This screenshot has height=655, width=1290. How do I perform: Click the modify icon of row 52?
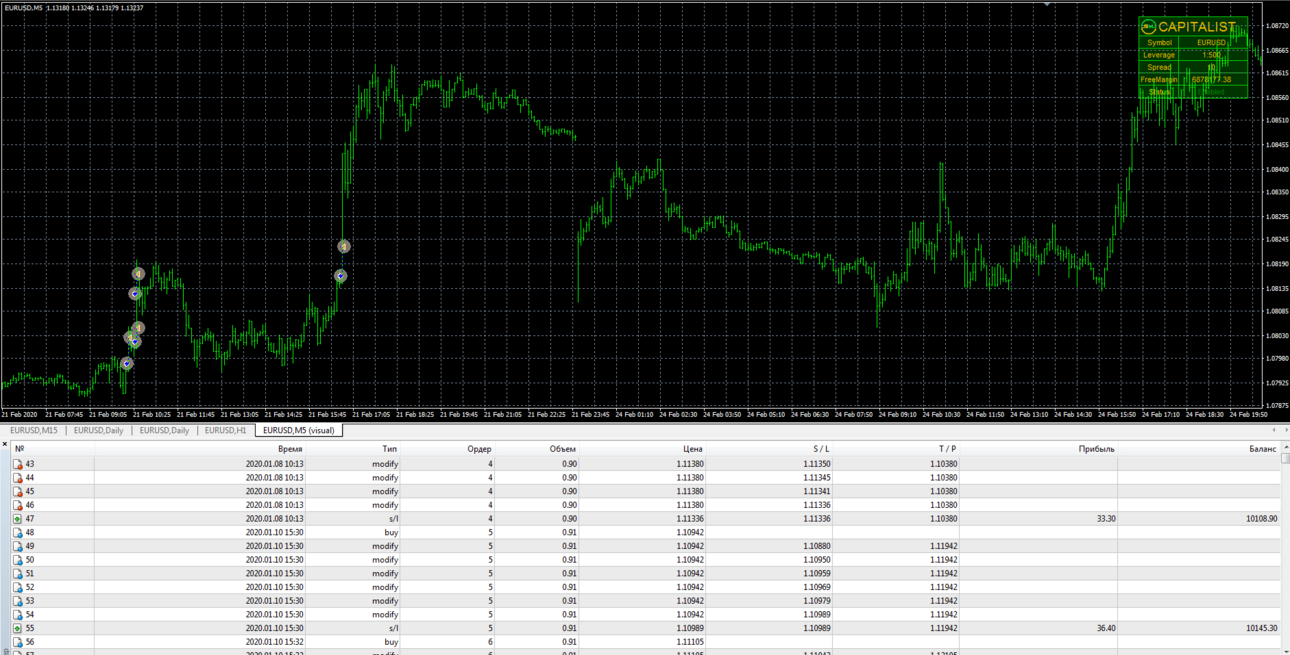click(18, 587)
